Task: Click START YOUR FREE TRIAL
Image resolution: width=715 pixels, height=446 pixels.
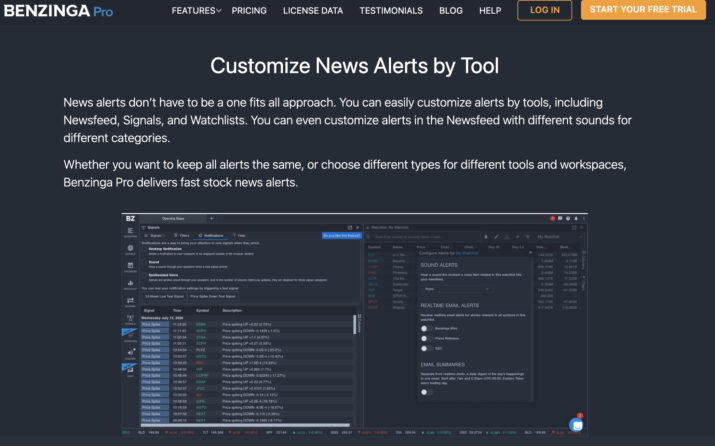Action: click(643, 9)
